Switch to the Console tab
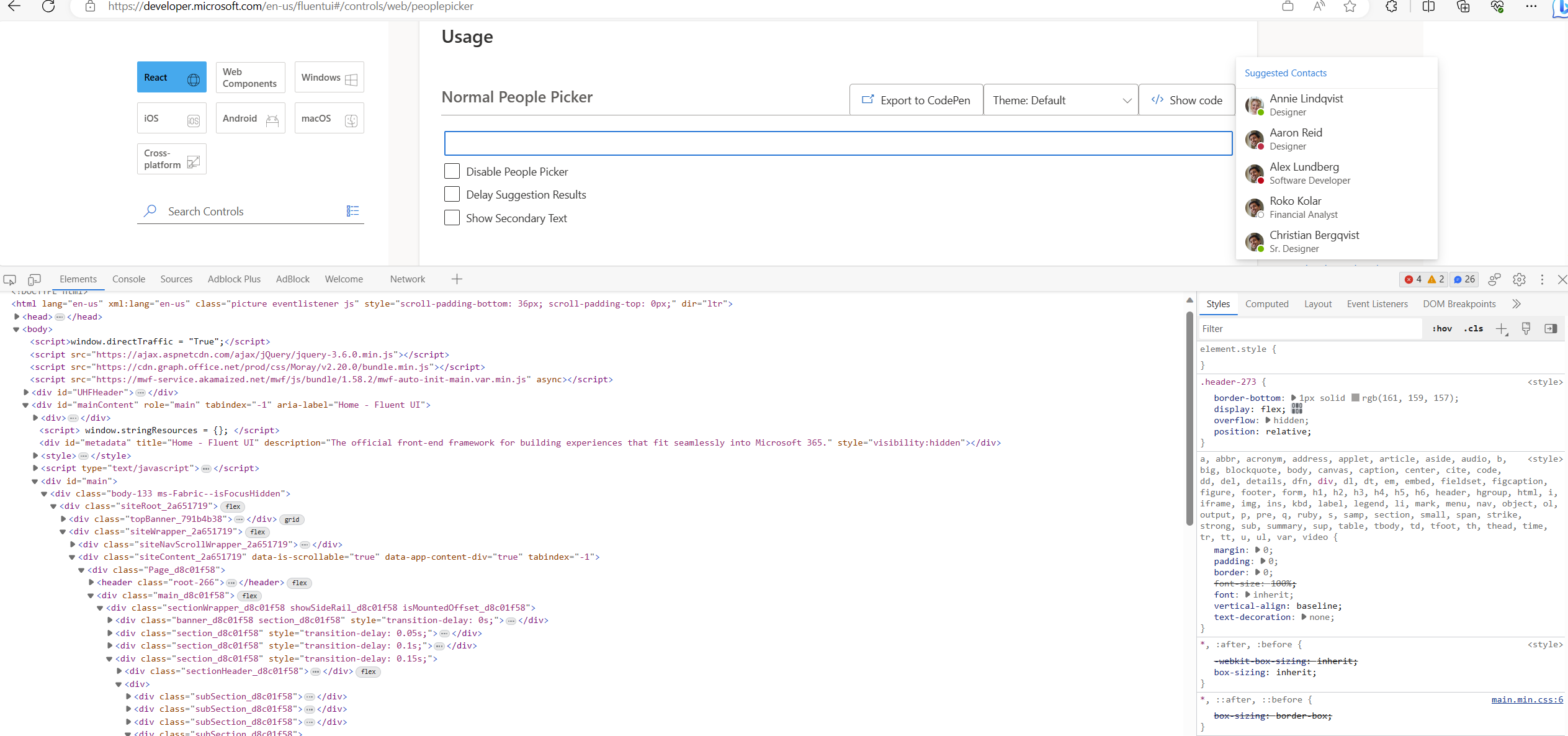 tap(128, 279)
